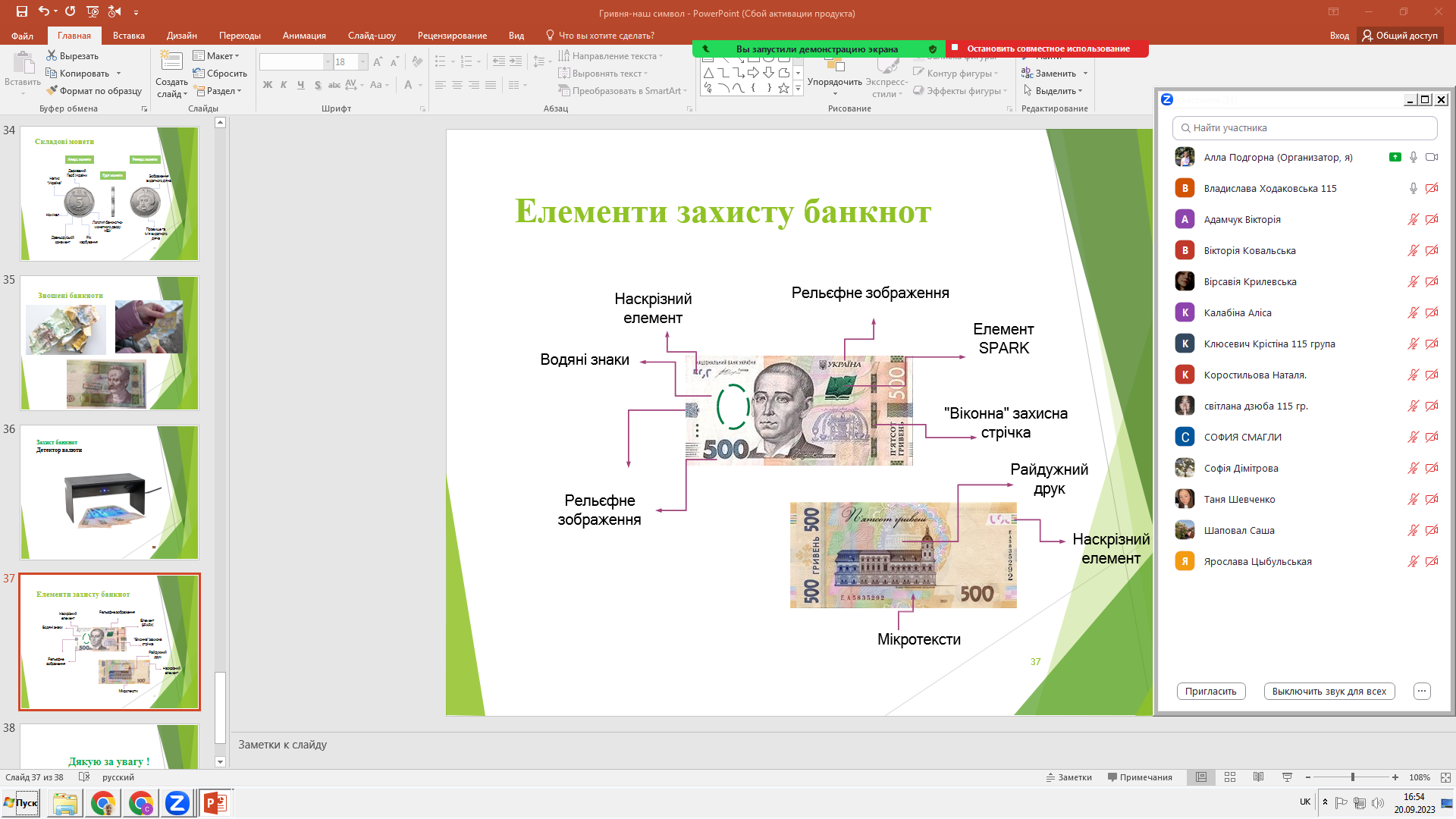Viewport: 1456px width, 819px height.
Task: Start slideshow from status bar icon
Action: [1287, 777]
